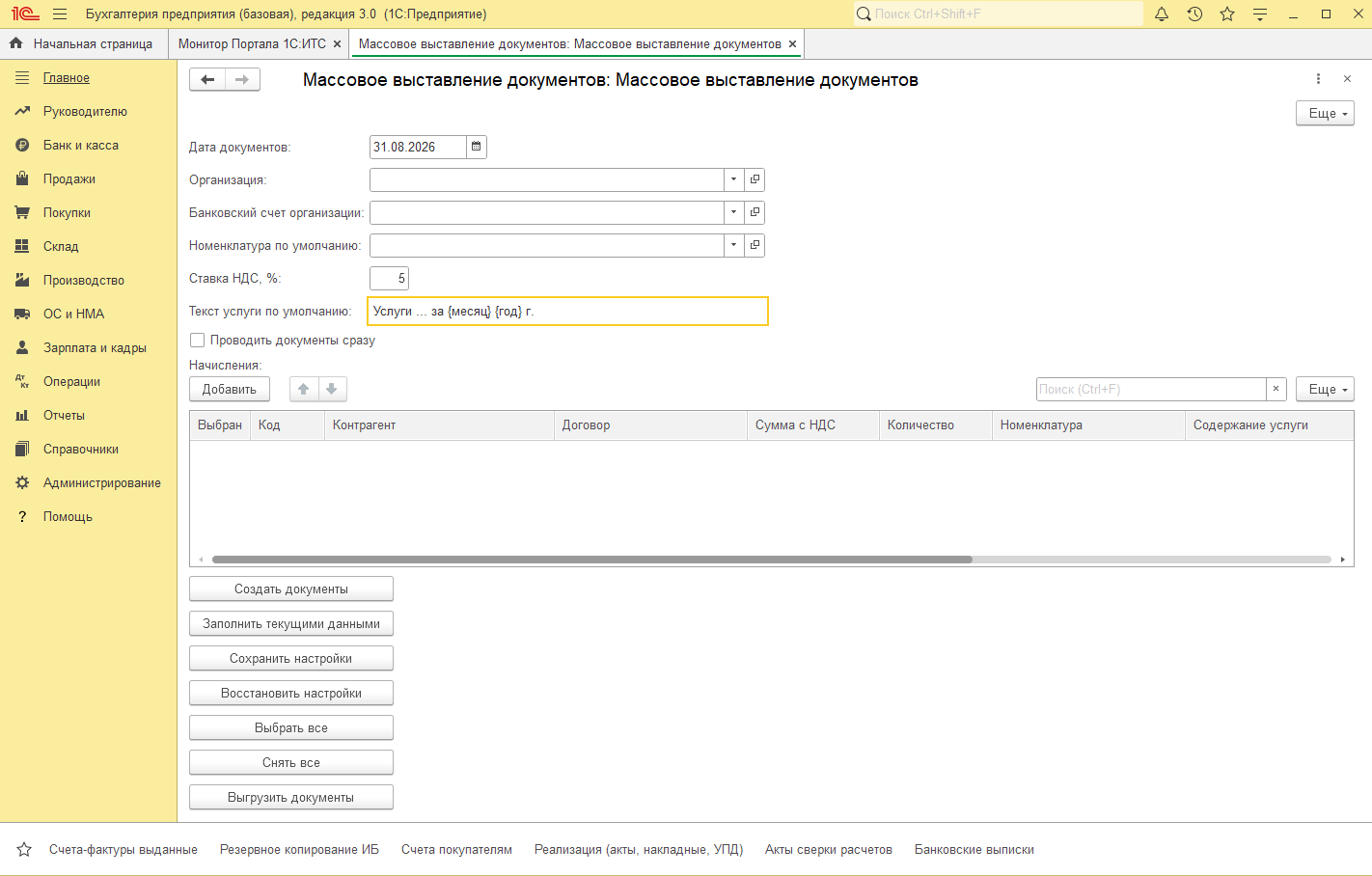This screenshot has width=1372, height=876.
Task: Open Продажи section in sidebar
Action: point(69,179)
